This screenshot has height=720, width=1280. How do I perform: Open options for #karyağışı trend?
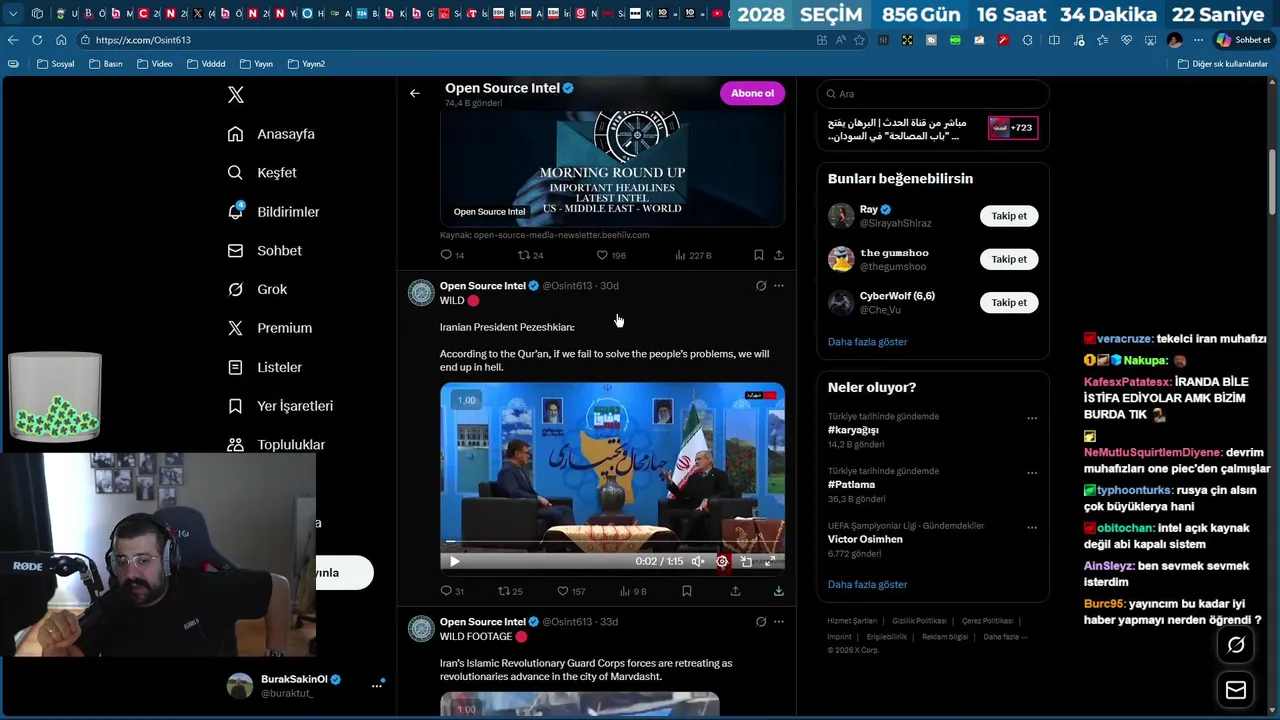pyautogui.click(x=1032, y=418)
